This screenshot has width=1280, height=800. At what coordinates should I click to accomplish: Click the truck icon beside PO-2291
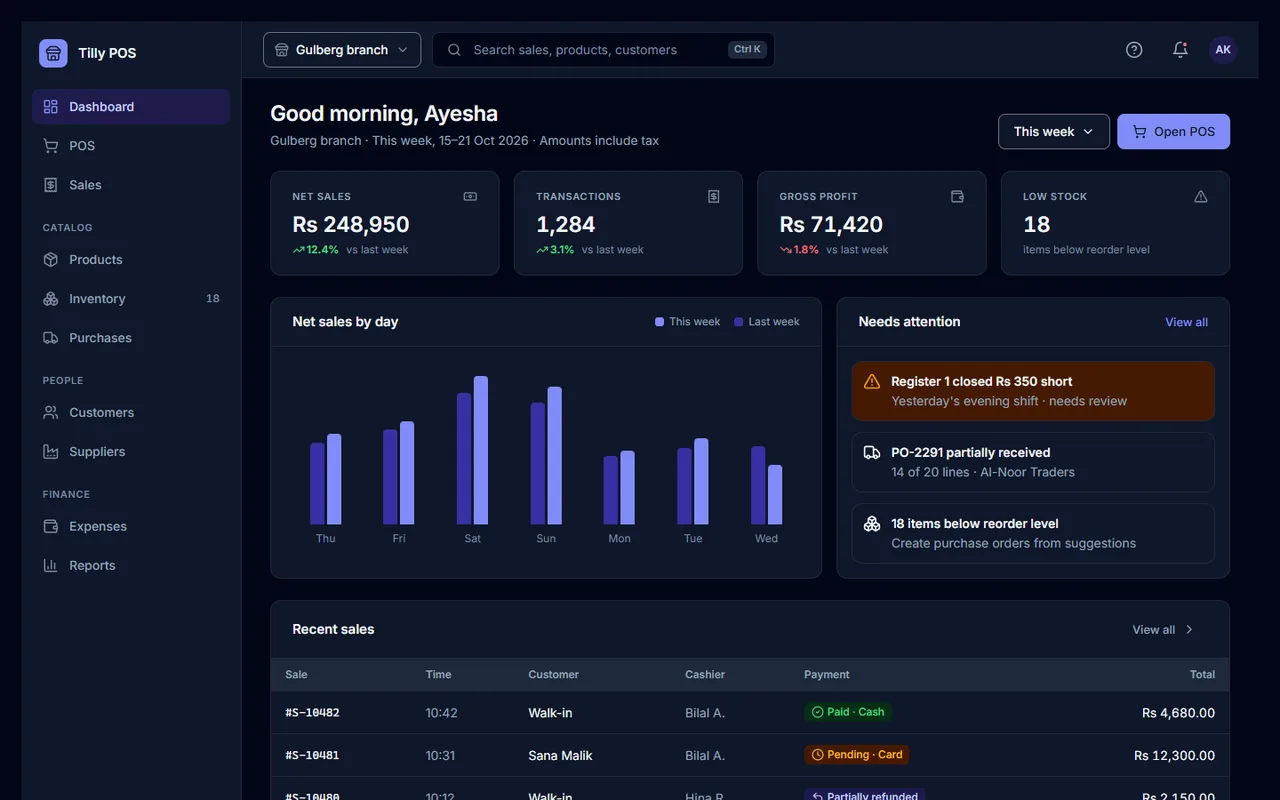[872, 453]
